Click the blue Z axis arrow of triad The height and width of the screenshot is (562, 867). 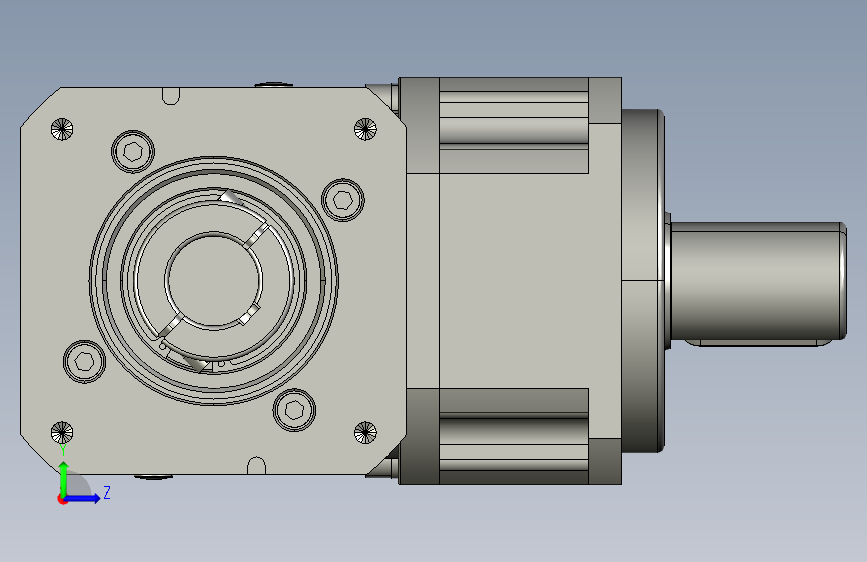pyautogui.click(x=83, y=498)
